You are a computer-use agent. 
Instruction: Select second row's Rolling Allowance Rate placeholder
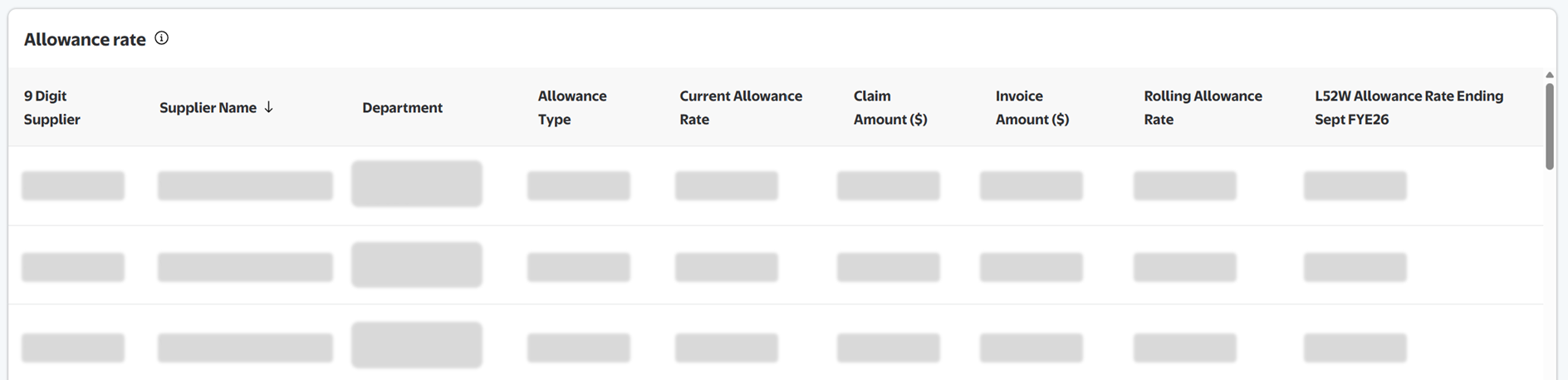click(1184, 267)
